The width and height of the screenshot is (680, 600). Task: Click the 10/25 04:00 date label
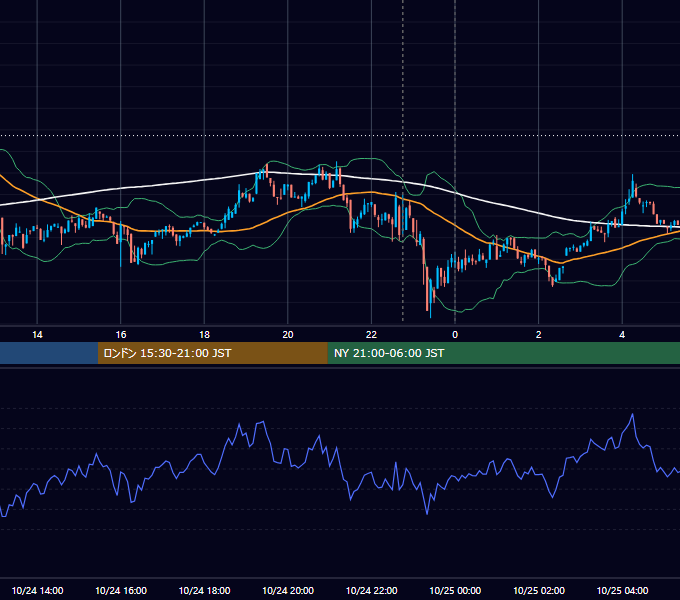pyautogui.click(x=622, y=590)
